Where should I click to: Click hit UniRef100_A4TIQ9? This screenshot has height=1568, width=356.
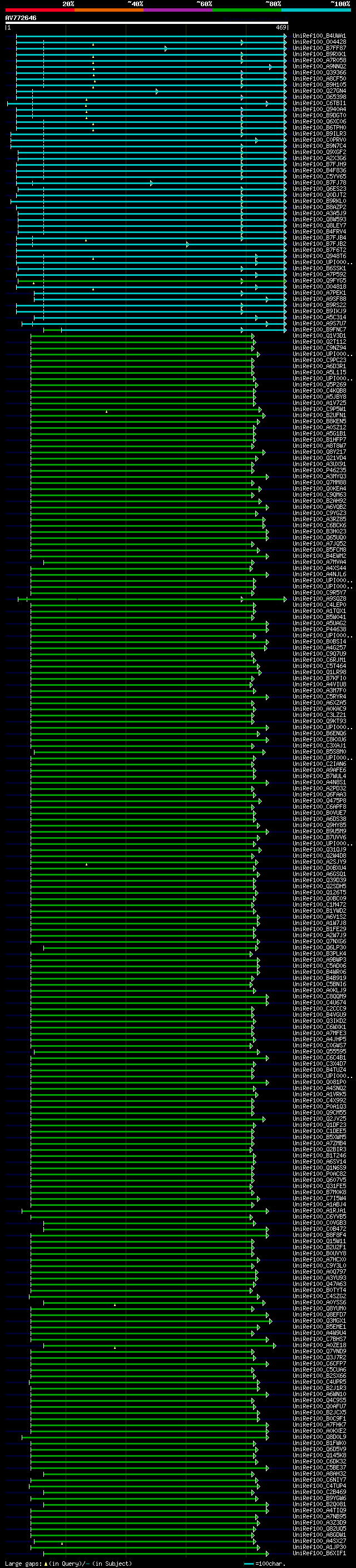pos(319,1510)
